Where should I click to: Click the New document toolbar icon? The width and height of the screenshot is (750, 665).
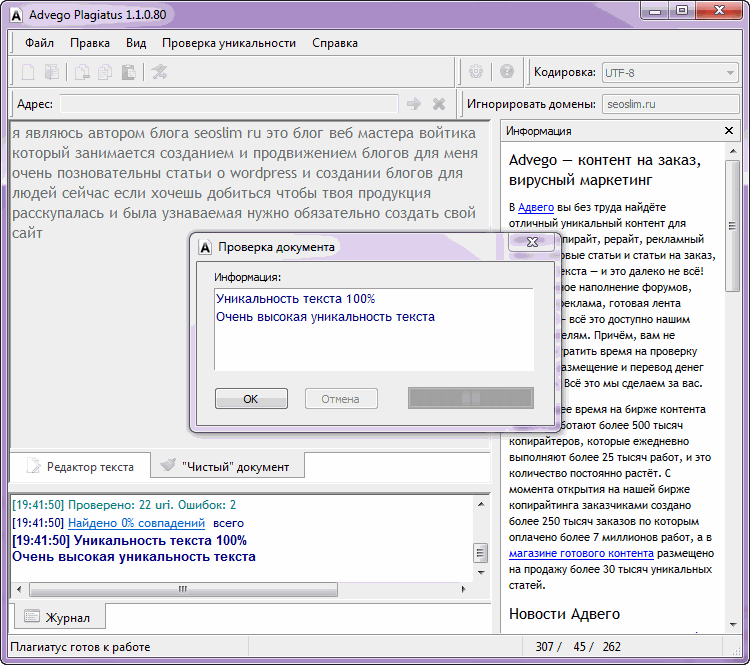[x=28, y=72]
